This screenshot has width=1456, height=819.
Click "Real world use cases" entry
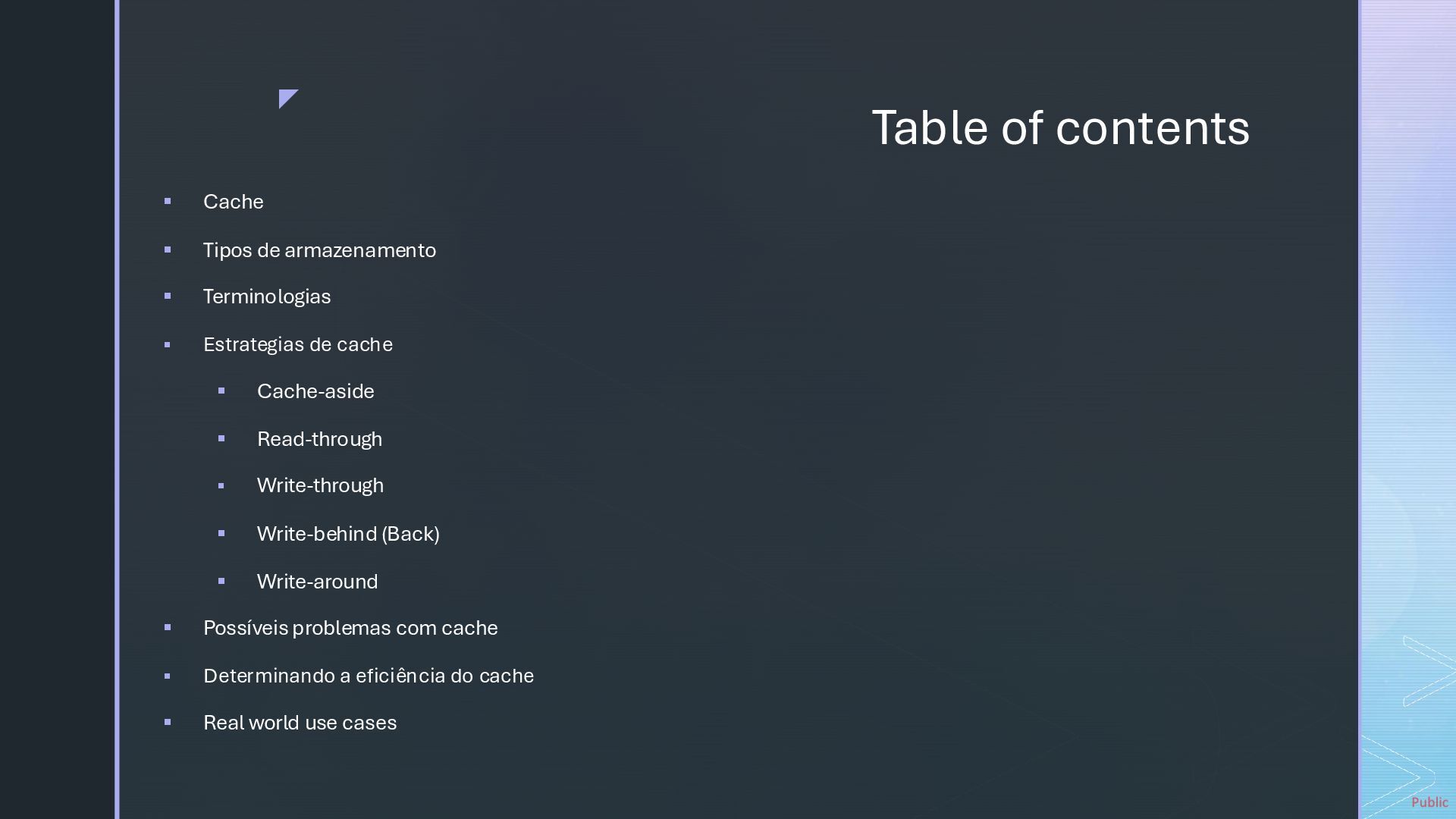tap(300, 723)
